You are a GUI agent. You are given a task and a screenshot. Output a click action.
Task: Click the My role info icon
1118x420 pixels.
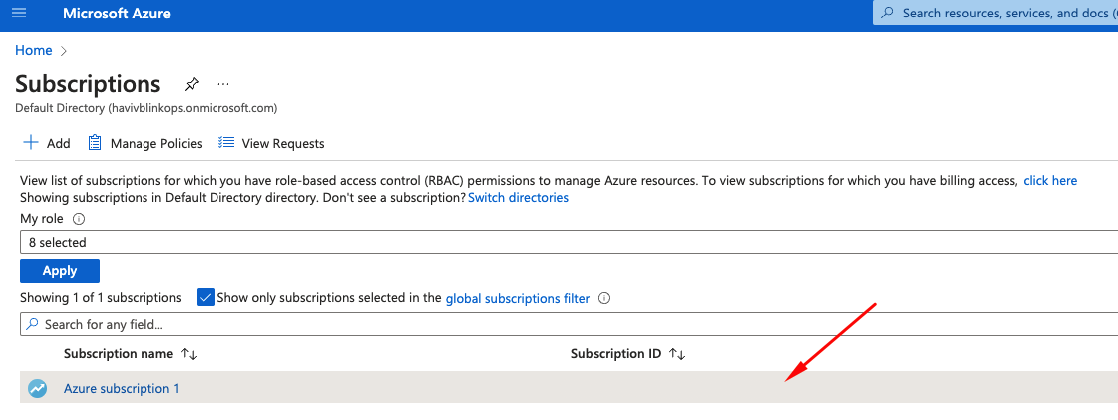click(79, 219)
